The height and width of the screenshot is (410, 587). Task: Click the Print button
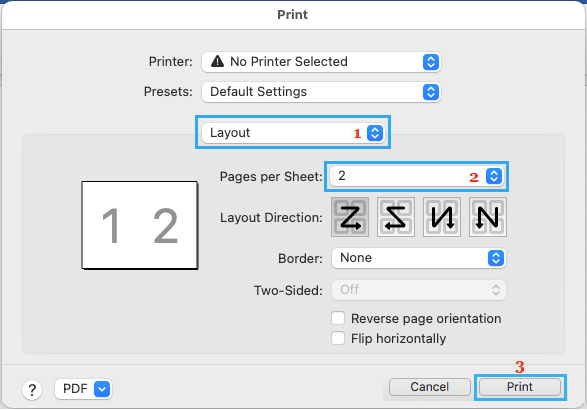(x=520, y=387)
